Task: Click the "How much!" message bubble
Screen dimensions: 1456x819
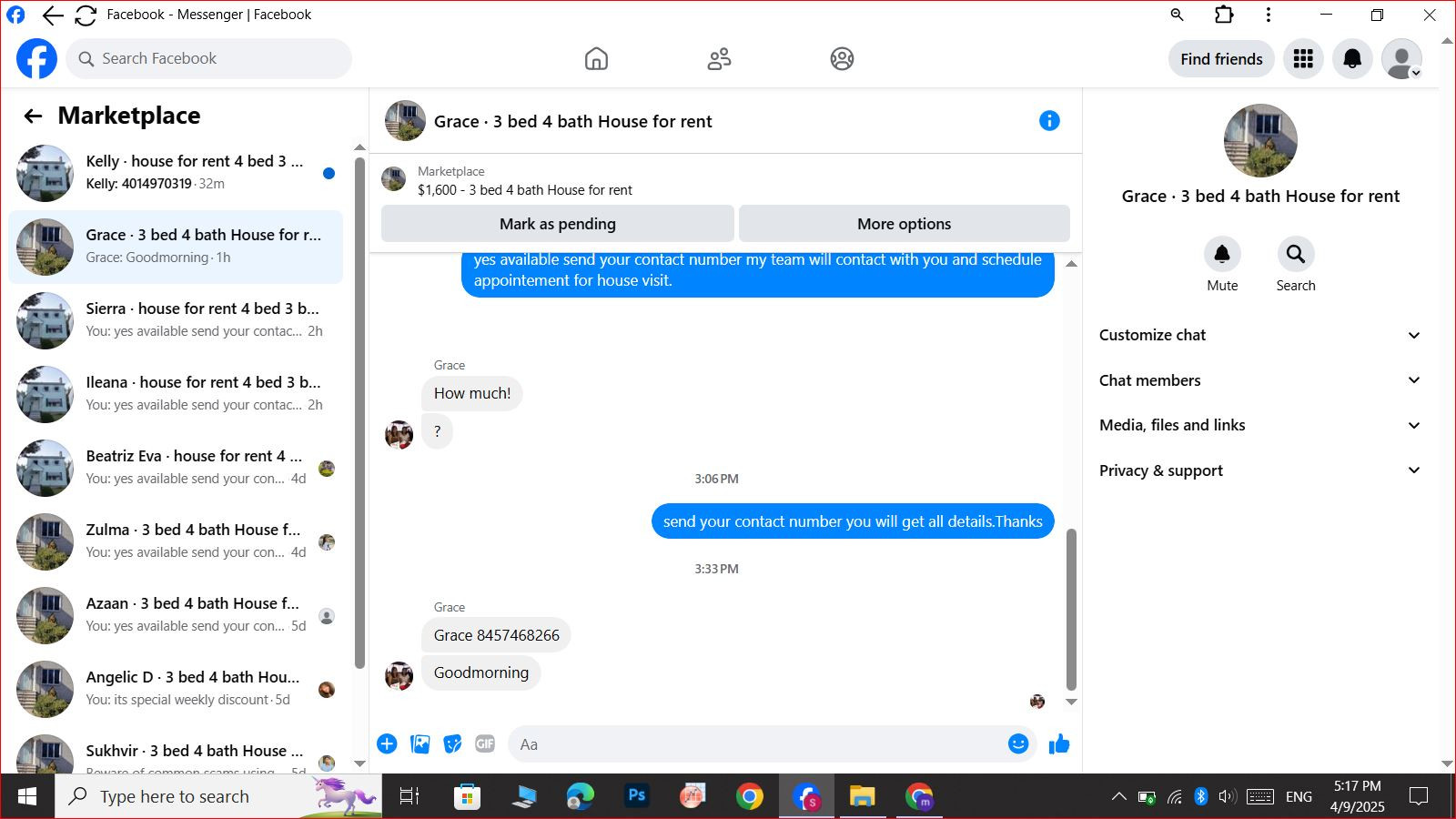Action: coord(471,393)
